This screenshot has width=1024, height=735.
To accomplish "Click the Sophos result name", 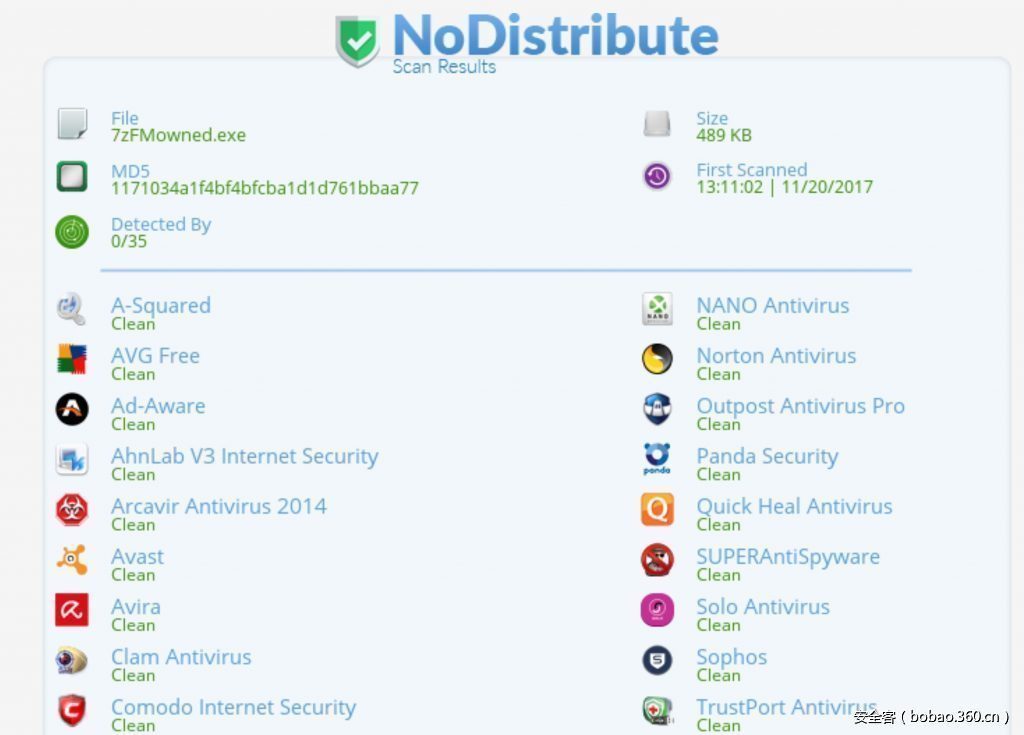I will pyautogui.click(x=732, y=657).
